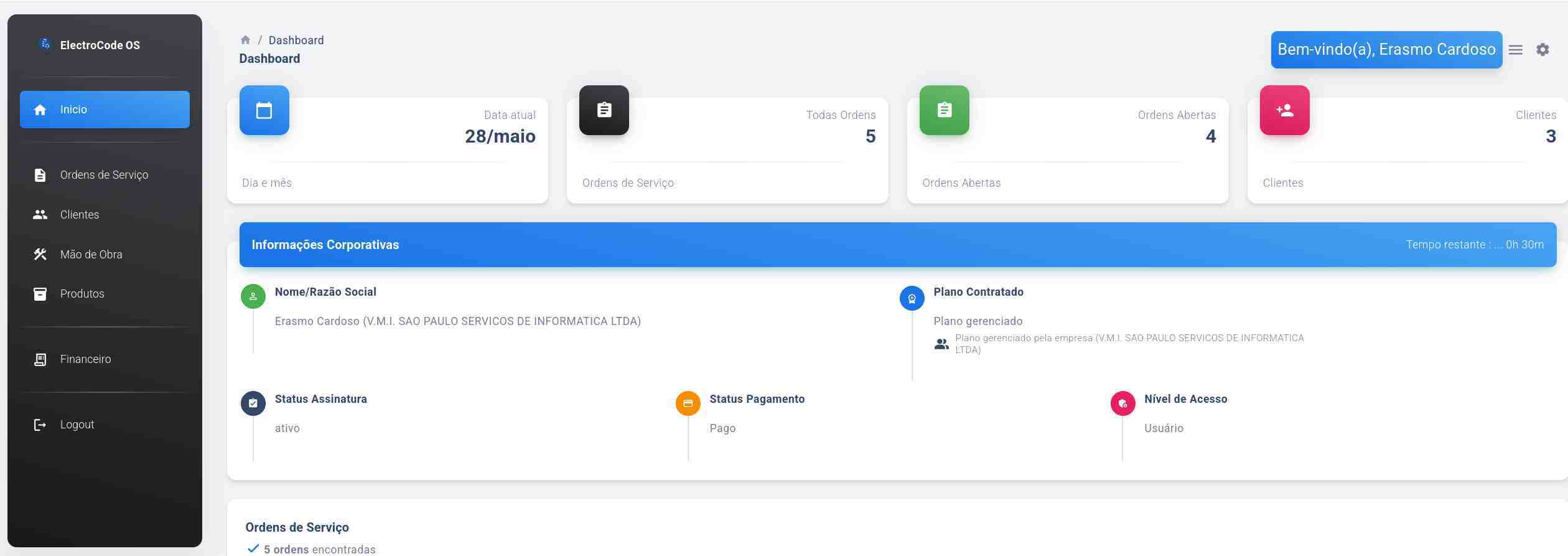Select Inicio in the sidebar

(105, 110)
